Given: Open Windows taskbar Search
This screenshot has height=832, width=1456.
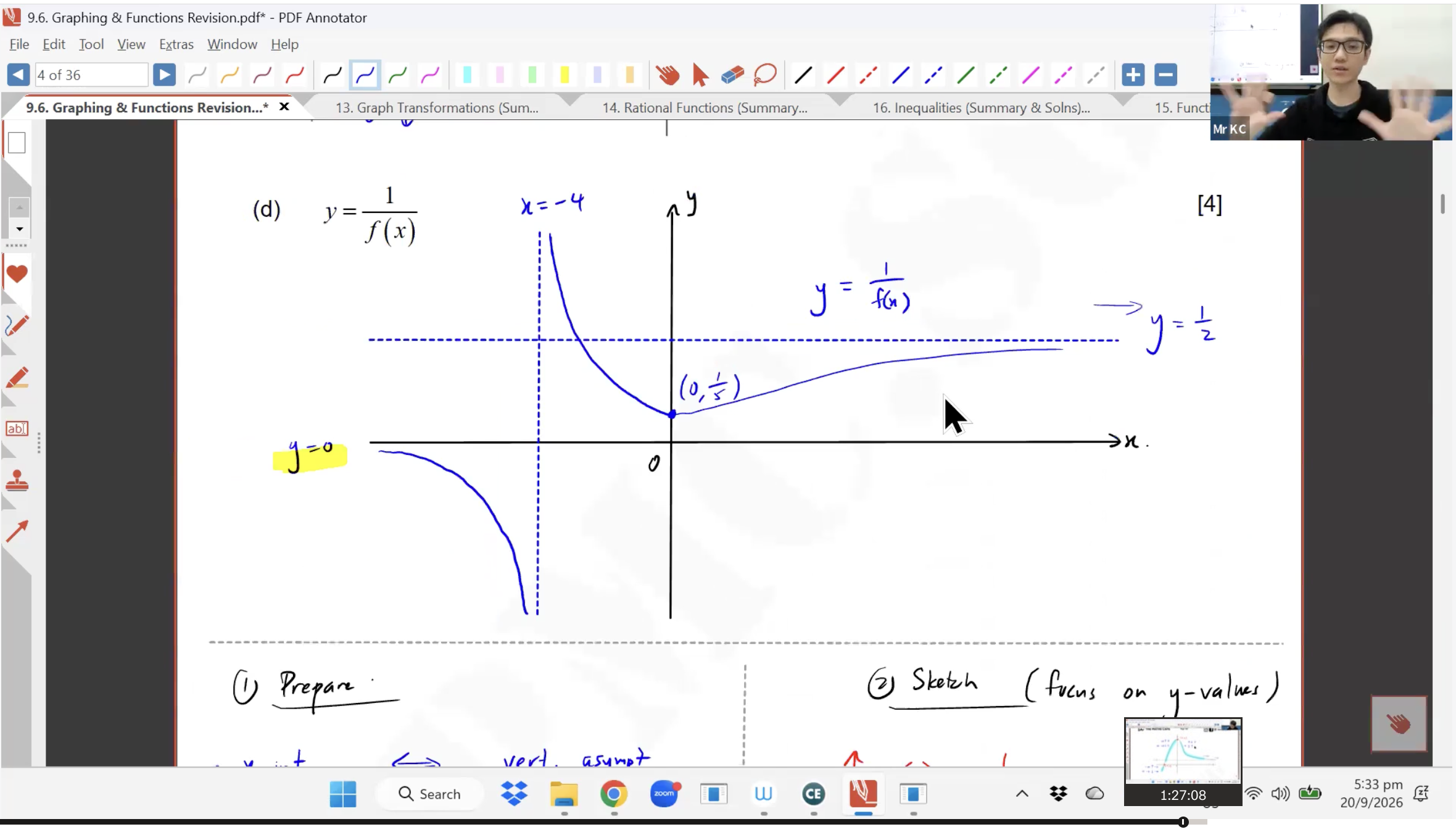Looking at the screenshot, I should click(x=429, y=794).
